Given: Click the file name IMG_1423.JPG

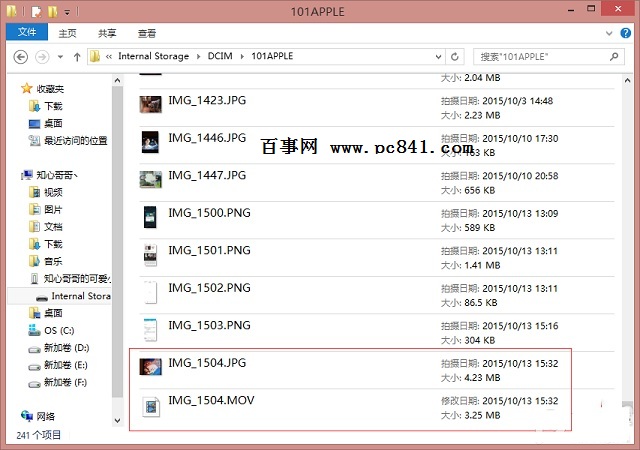Looking at the screenshot, I should [207, 100].
